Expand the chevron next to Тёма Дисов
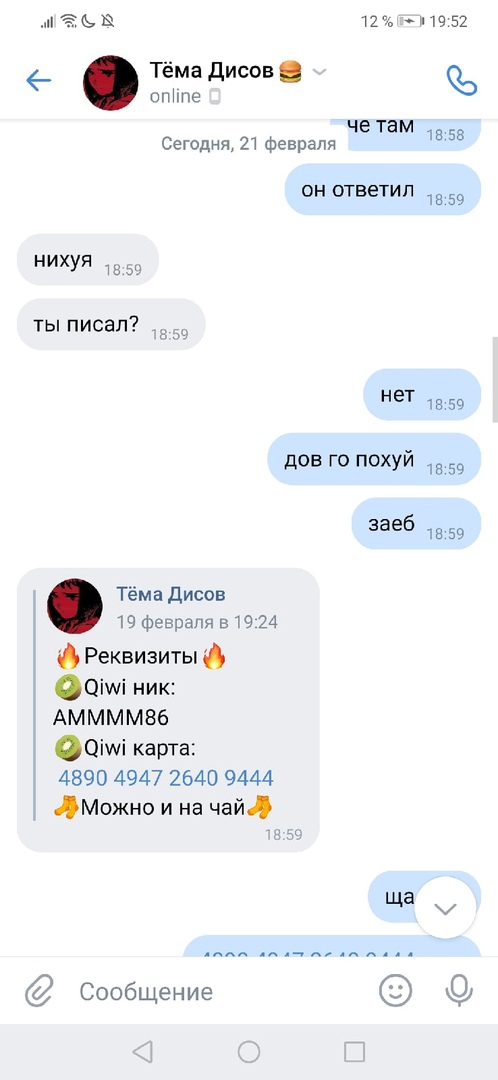This screenshot has width=498, height=1080. [319, 71]
